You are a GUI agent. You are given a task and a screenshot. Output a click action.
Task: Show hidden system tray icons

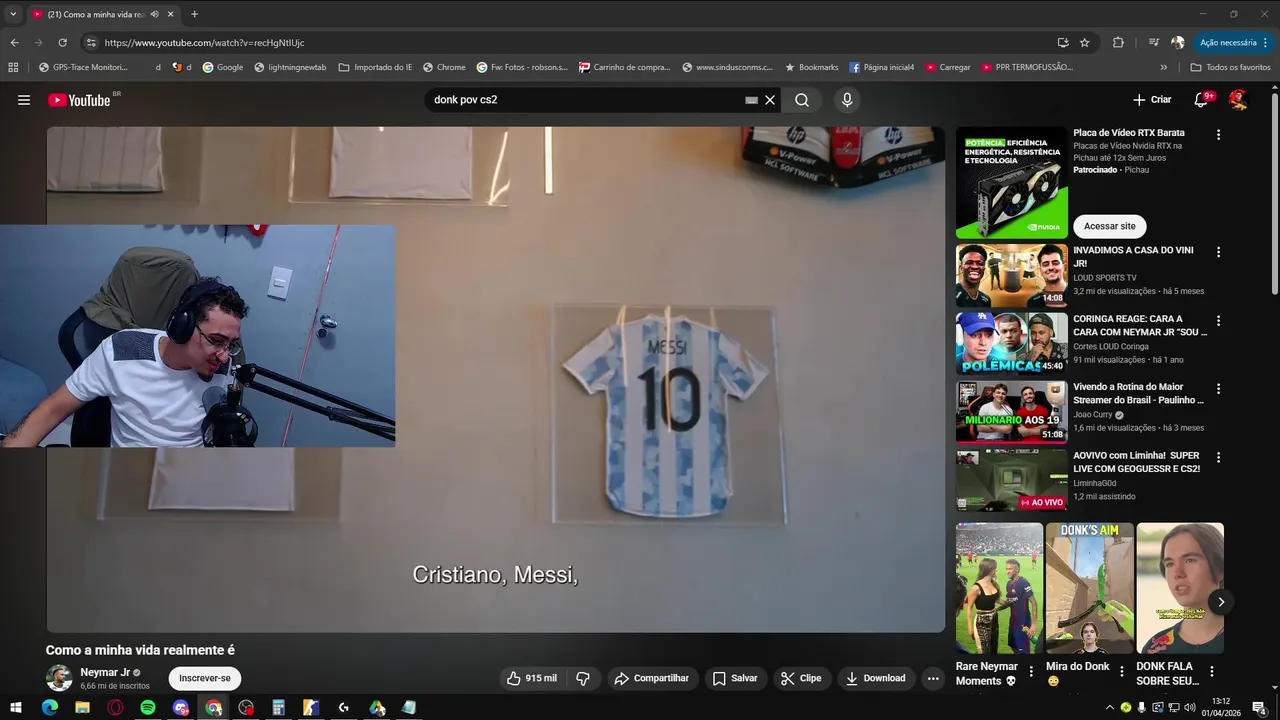click(1109, 707)
